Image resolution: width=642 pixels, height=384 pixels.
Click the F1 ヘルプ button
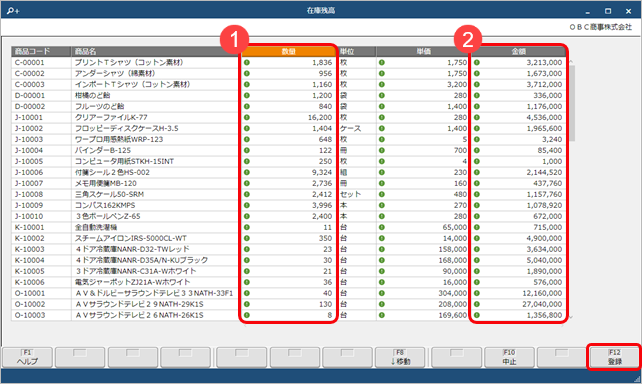27,357
